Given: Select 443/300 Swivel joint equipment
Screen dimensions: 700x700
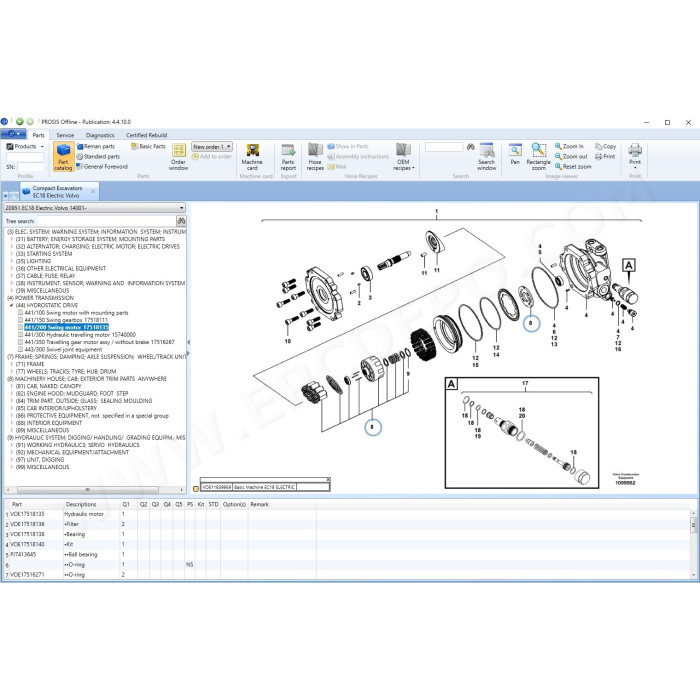Looking at the screenshot, I should point(63,350).
